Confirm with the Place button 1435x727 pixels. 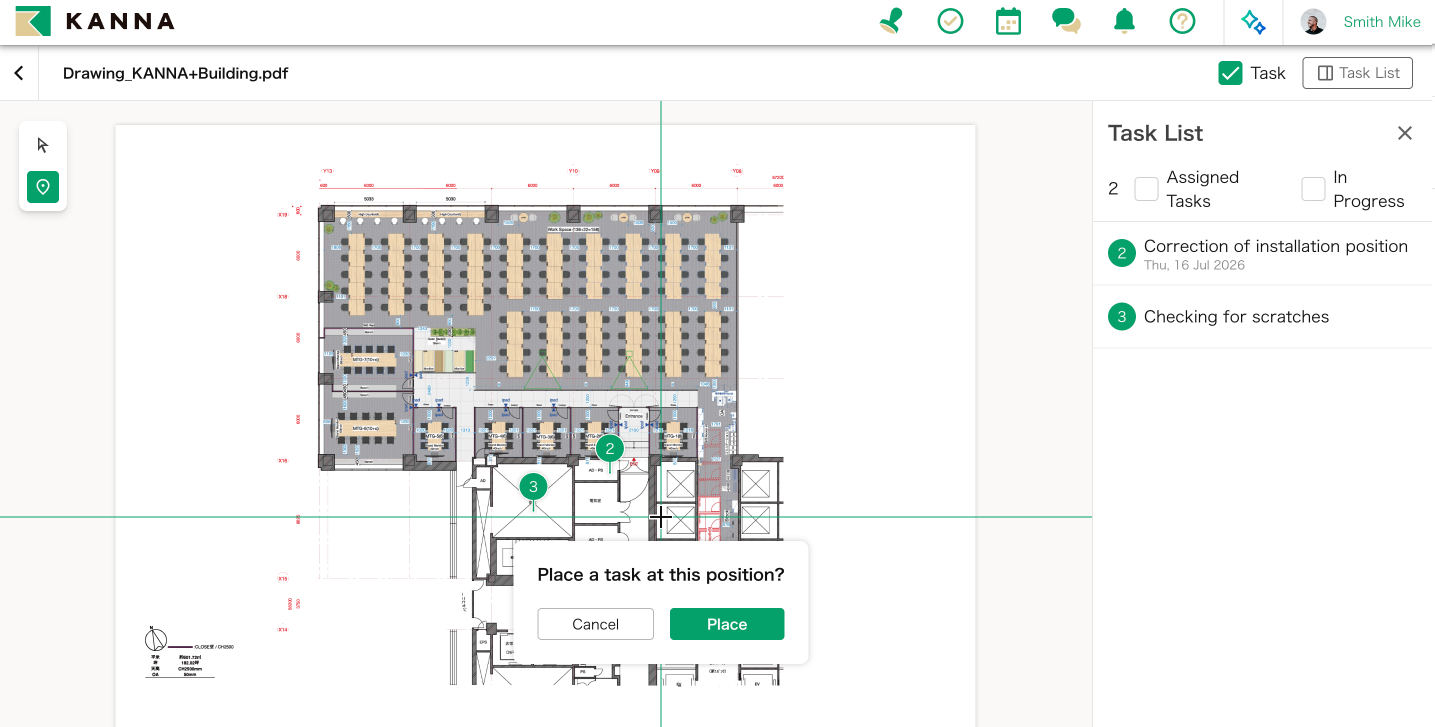[727, 624]
